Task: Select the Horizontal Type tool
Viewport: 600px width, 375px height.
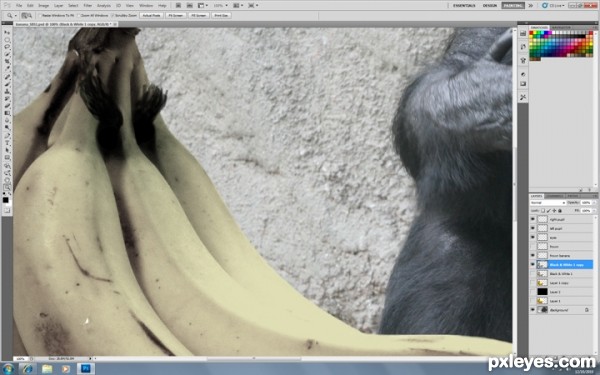Action: 7,143
